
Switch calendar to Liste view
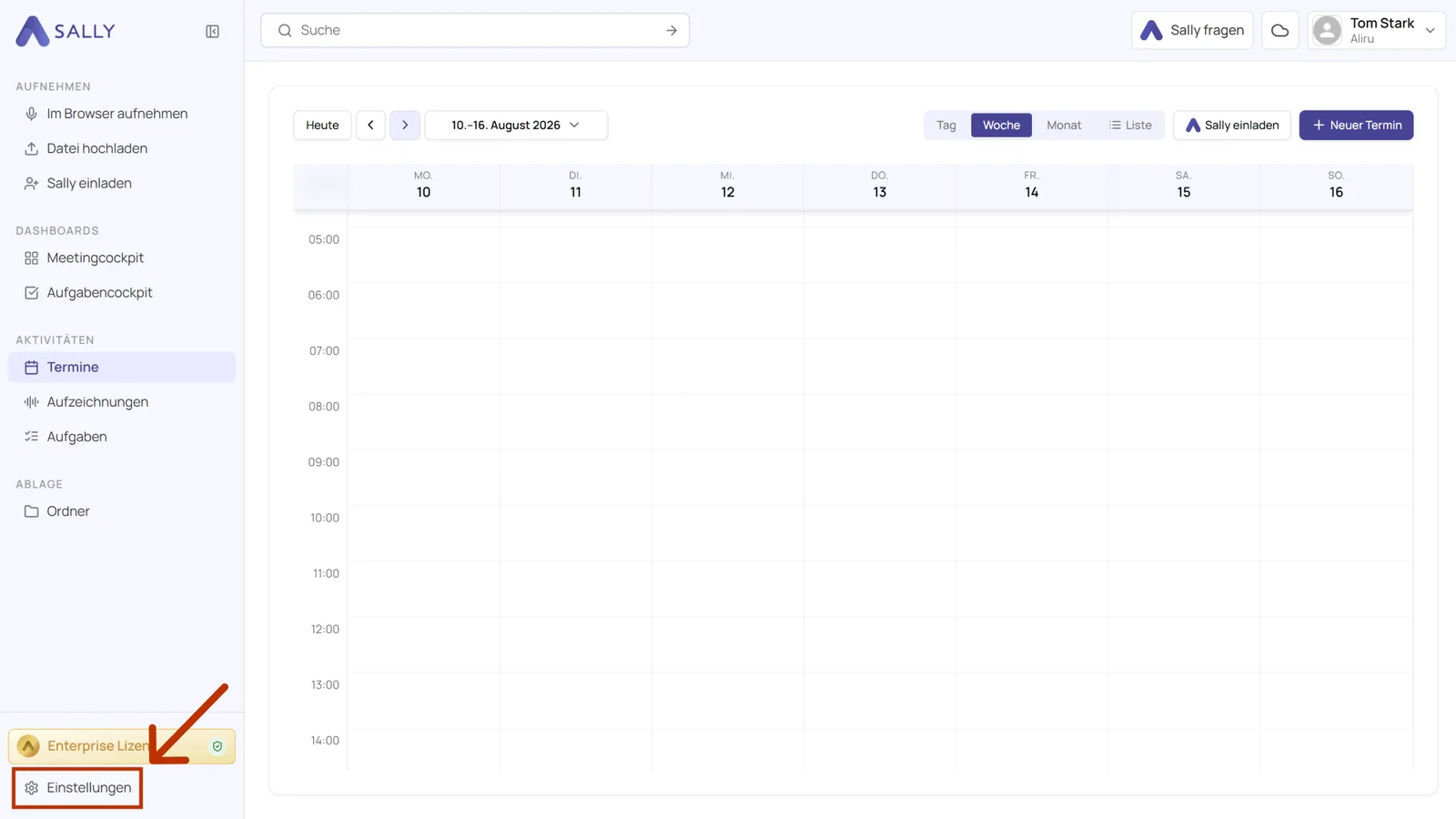pyautogui.click(x=1130, y=126)
